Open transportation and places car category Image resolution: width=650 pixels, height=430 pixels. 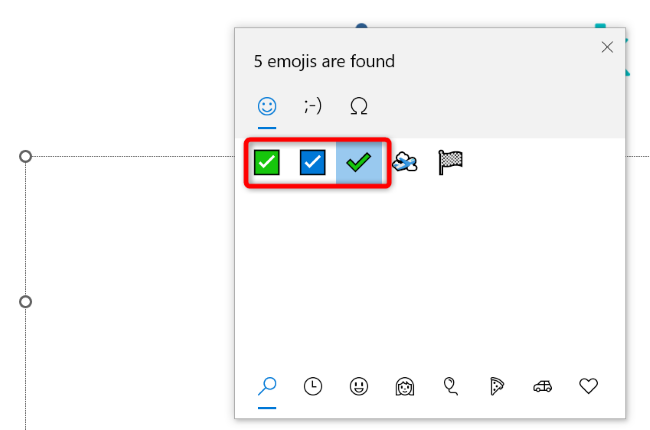point(543,386)
